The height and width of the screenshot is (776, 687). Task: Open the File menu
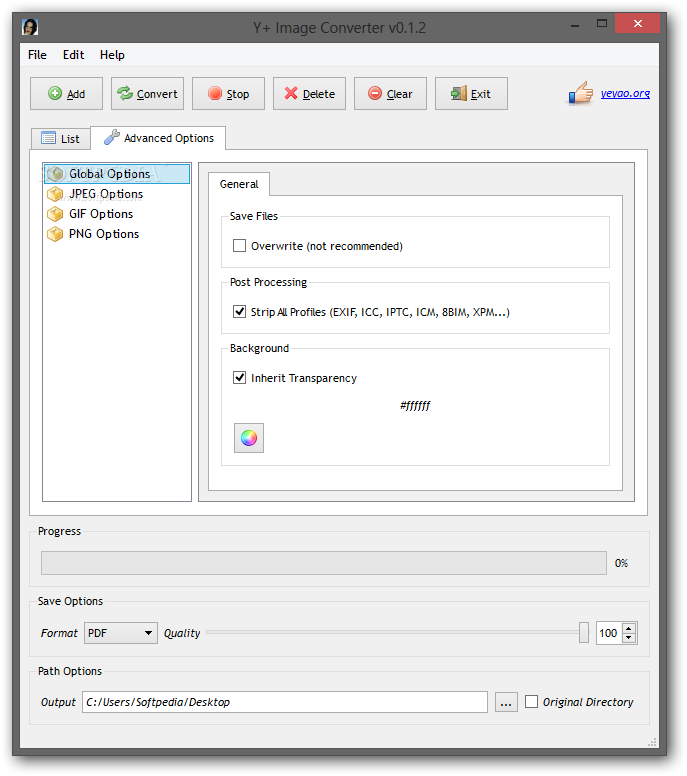[x=37, y=55]
